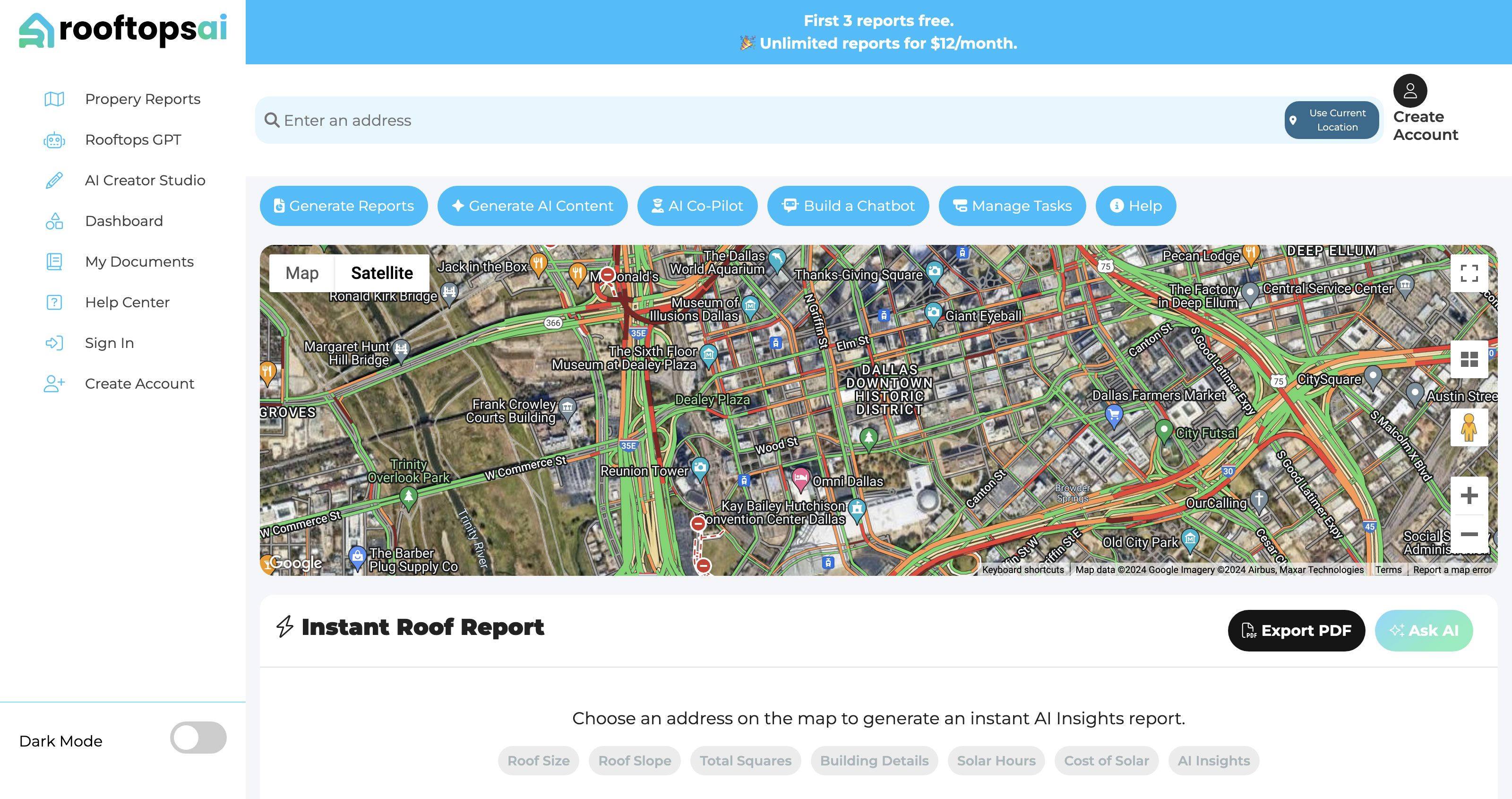Click Report a map error
Viewport: 1512px width, 799px height.
[x=1452, y=569]
